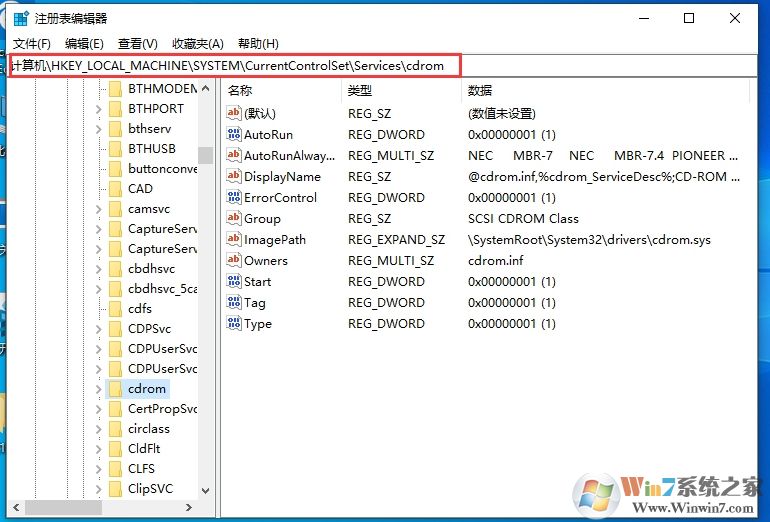
Task: Click the registry path address bar
Action: 383,66
